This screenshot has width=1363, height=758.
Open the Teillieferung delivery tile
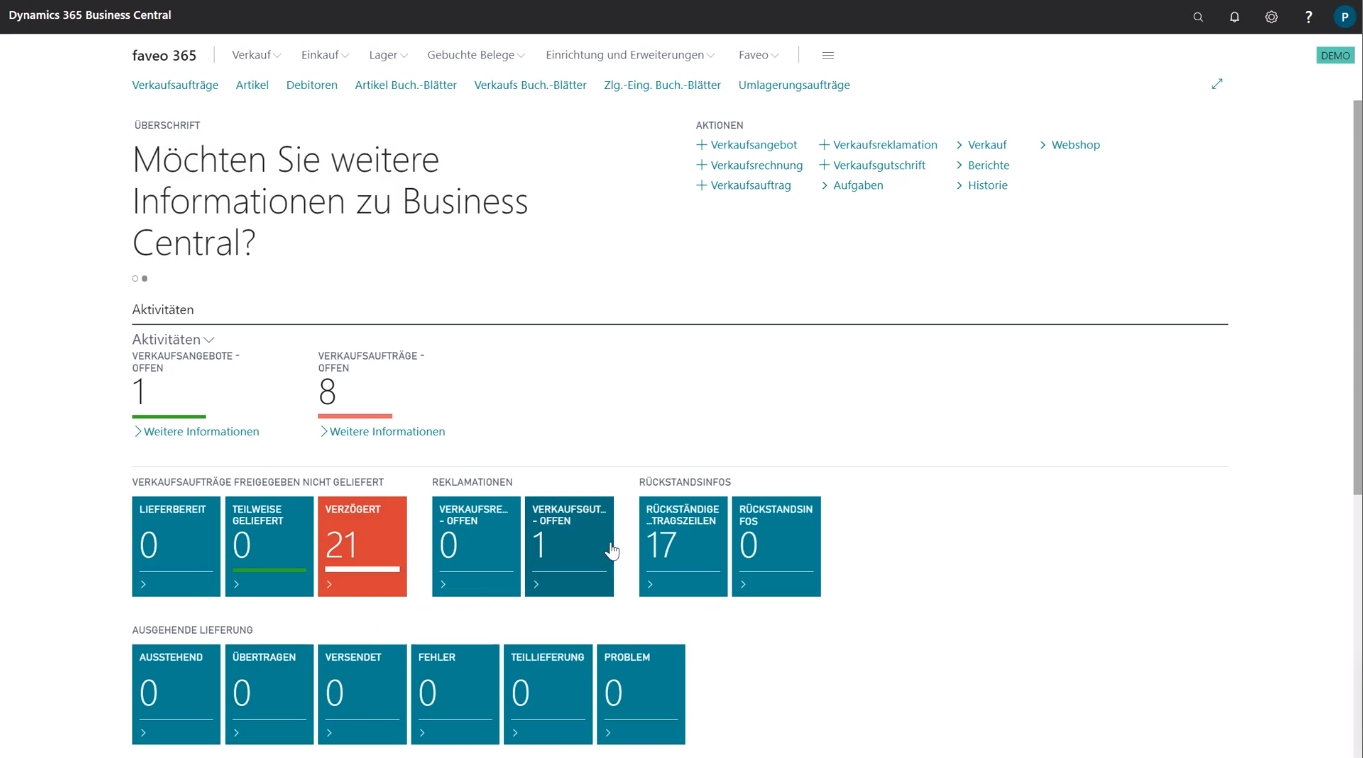(x=548, y=695)
